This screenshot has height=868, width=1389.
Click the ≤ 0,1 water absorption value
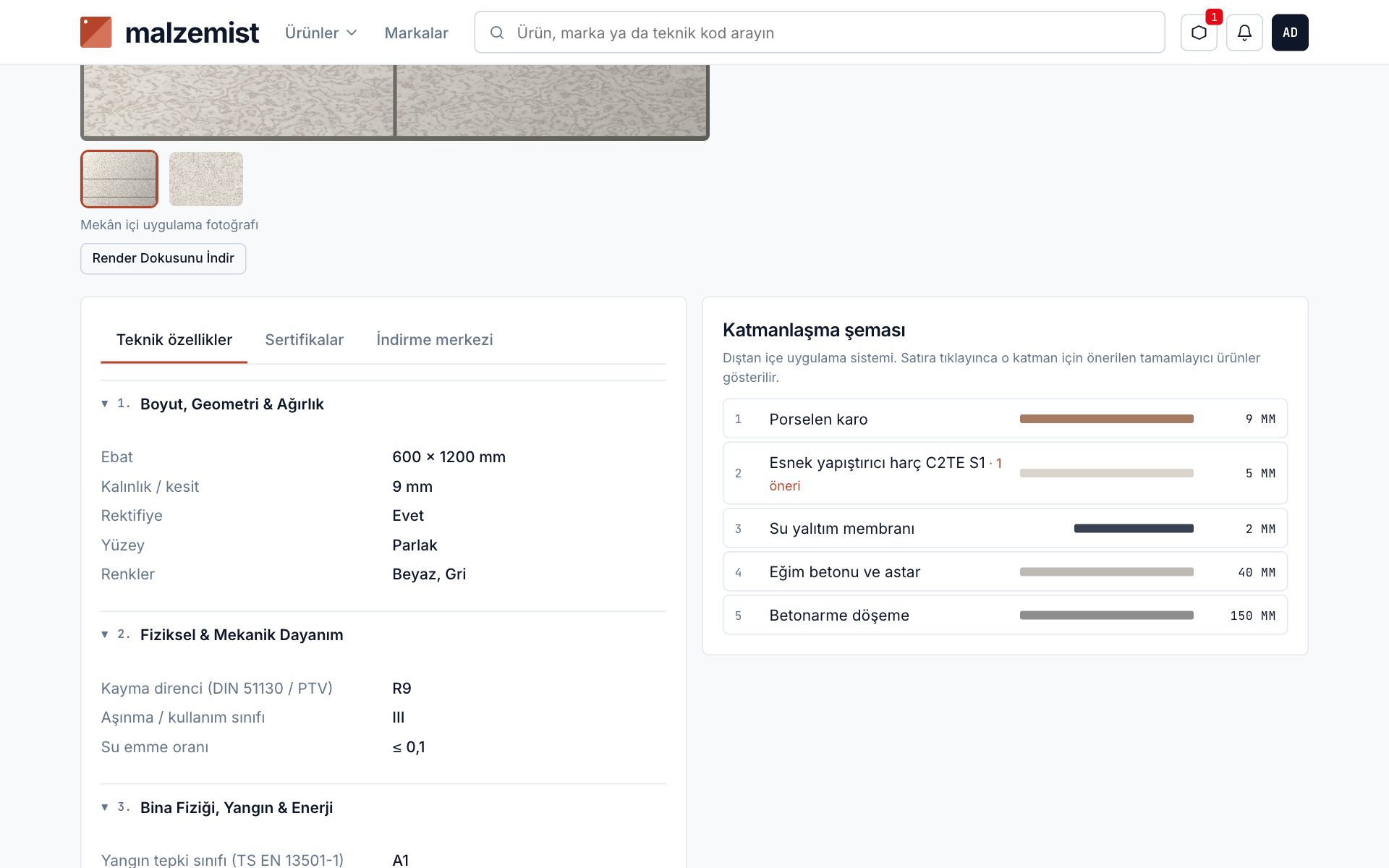(x=409, y=747)
